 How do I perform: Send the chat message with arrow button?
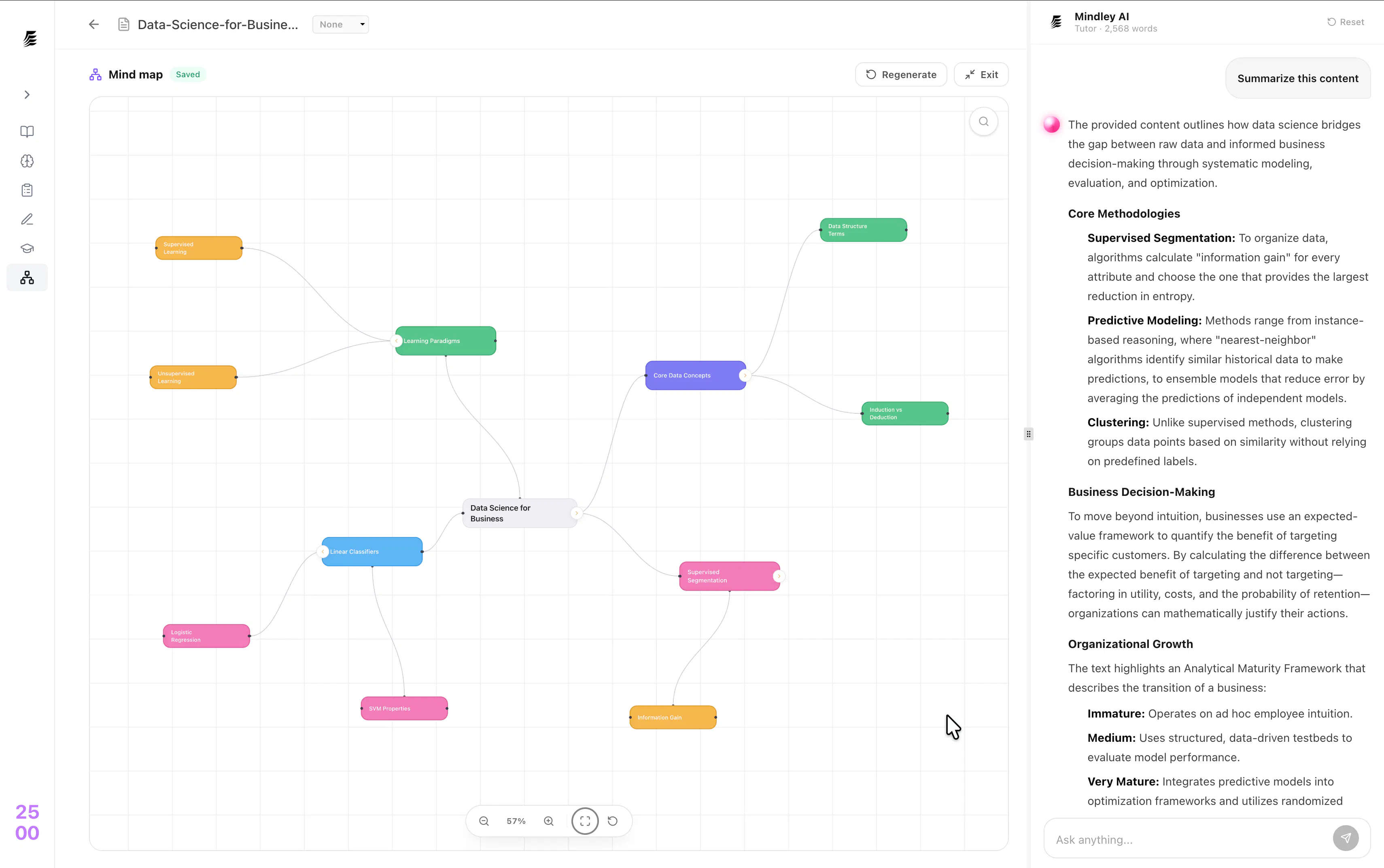[1346, 838]
